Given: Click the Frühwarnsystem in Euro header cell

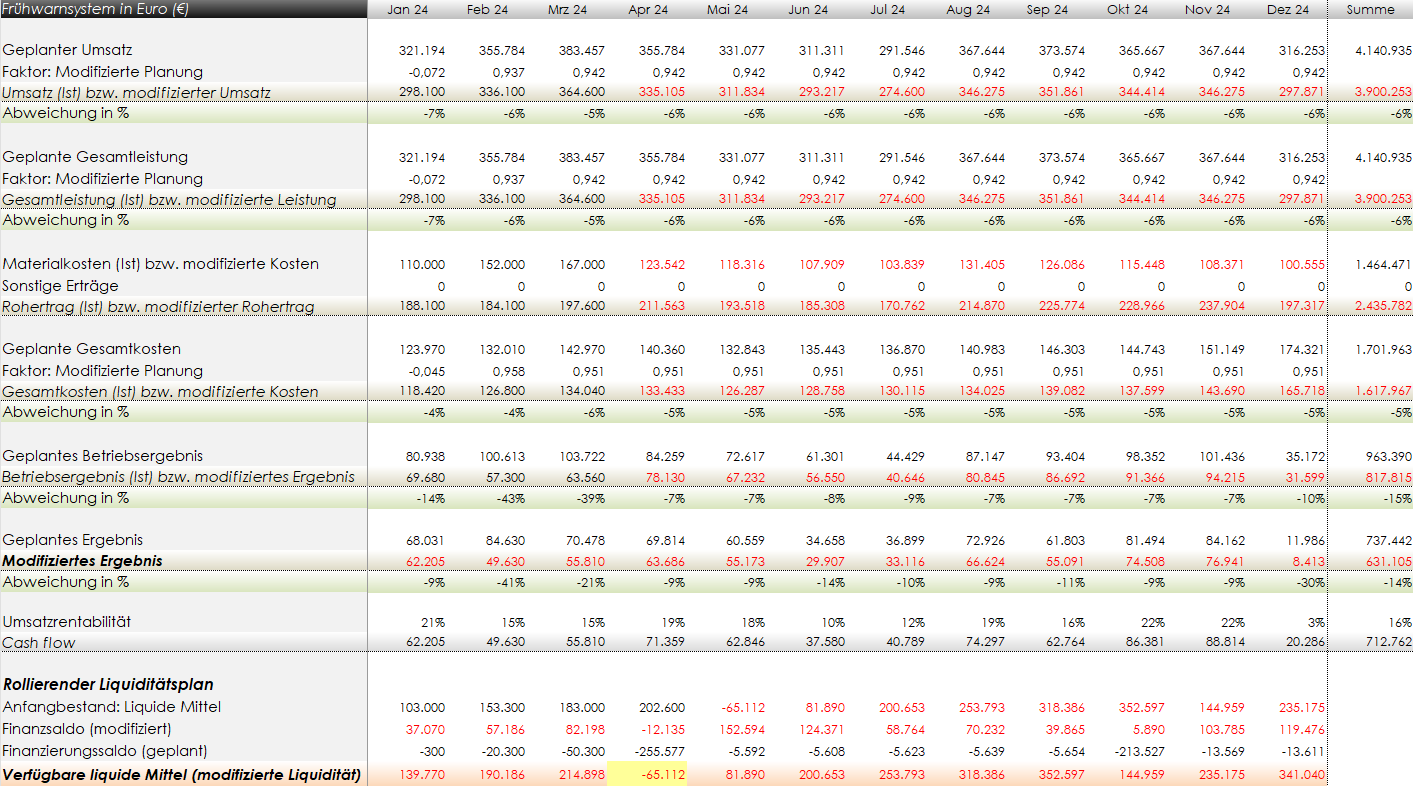Looking at the screenshot, I should (96, 10).
